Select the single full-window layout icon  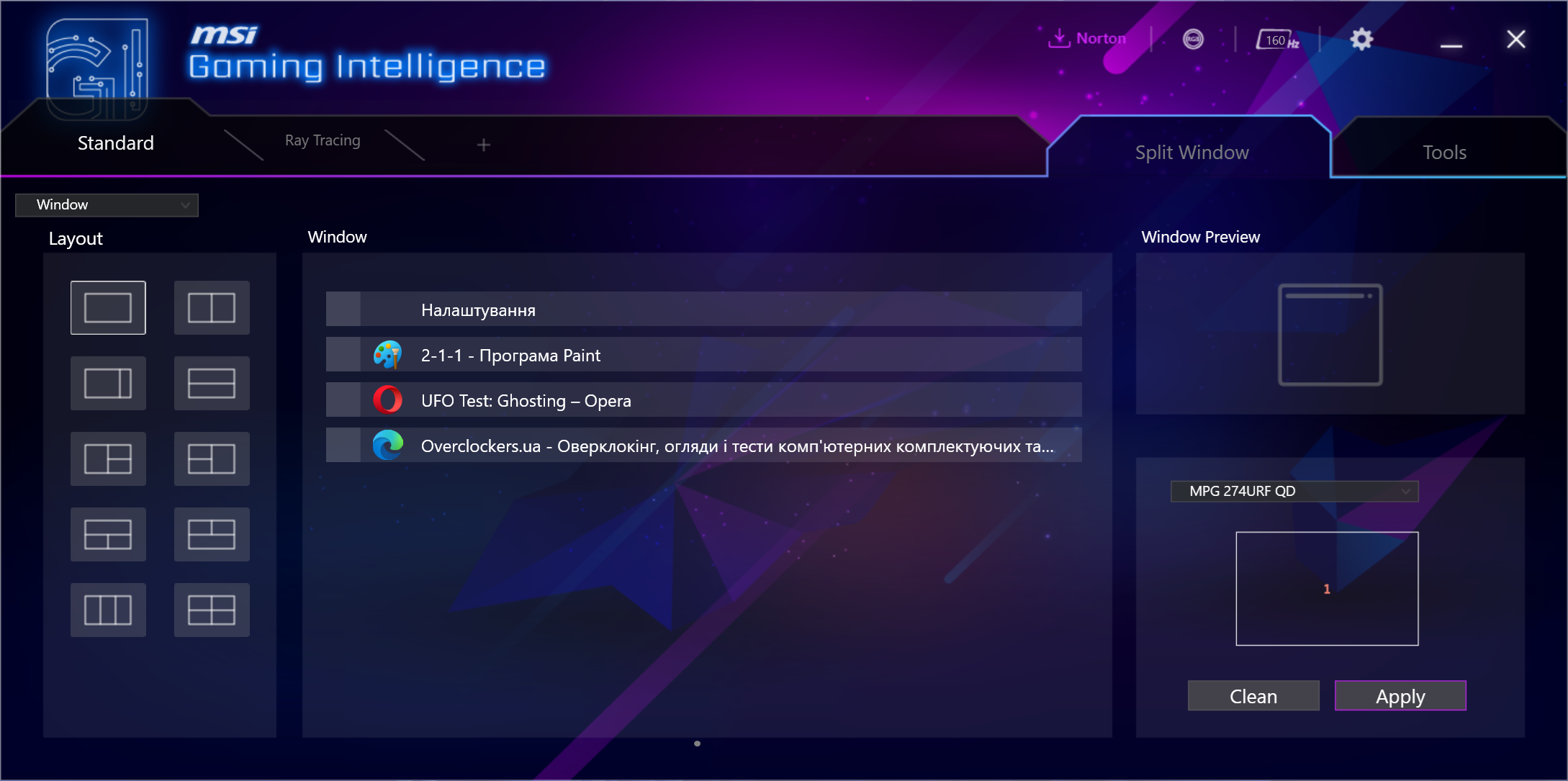[x=108, y=305]
